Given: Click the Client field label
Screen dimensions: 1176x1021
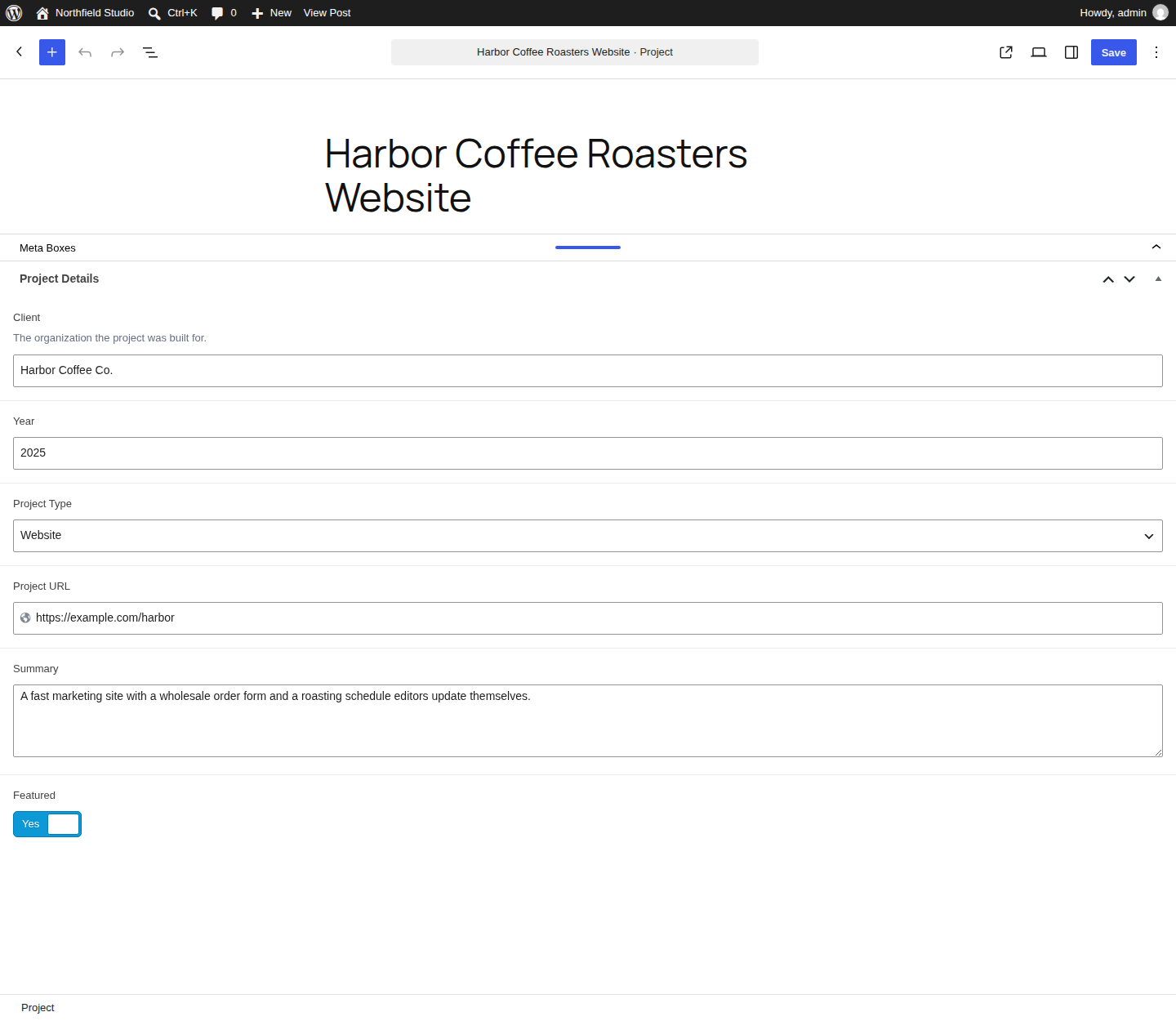Looking at the screenshot, I should 26,318.
